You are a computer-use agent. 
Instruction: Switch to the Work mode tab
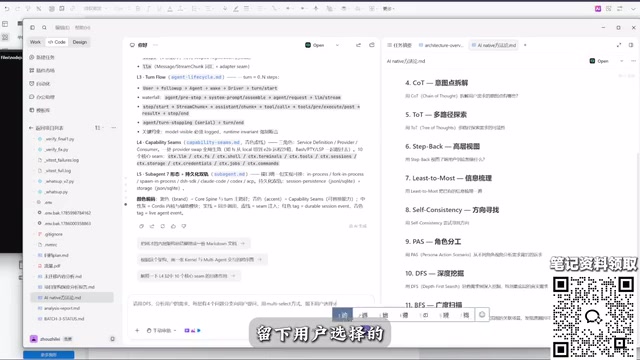(35, 42)
